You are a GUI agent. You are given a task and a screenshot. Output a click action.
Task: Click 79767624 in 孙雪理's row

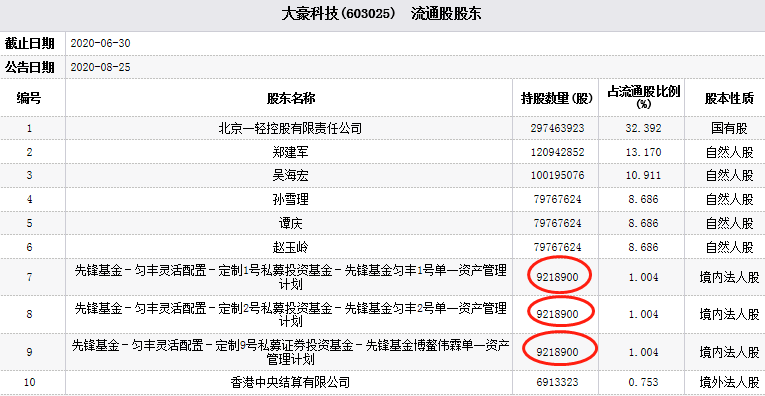557,199
